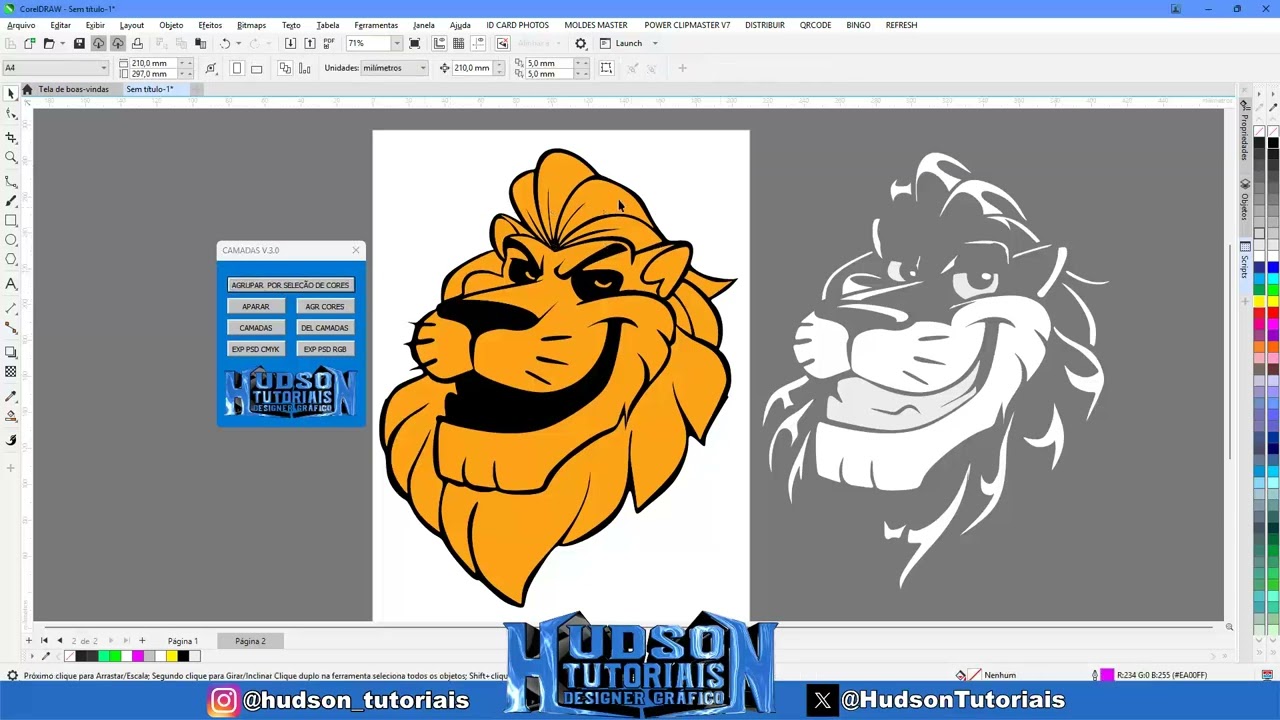Expand the Launch dropdown arrow

click(655, 43)
